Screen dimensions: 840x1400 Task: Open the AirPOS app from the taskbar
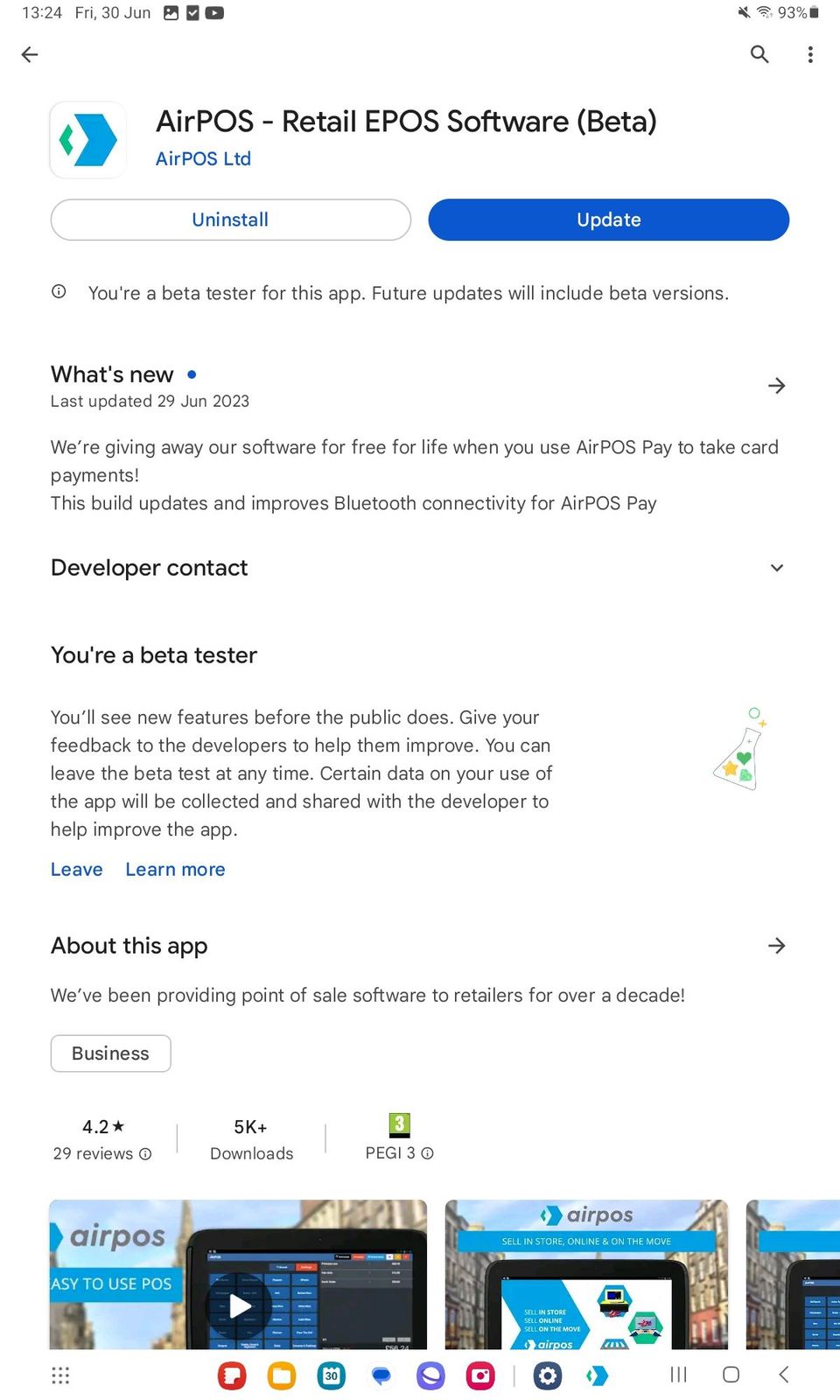(x=598, y=1375)
